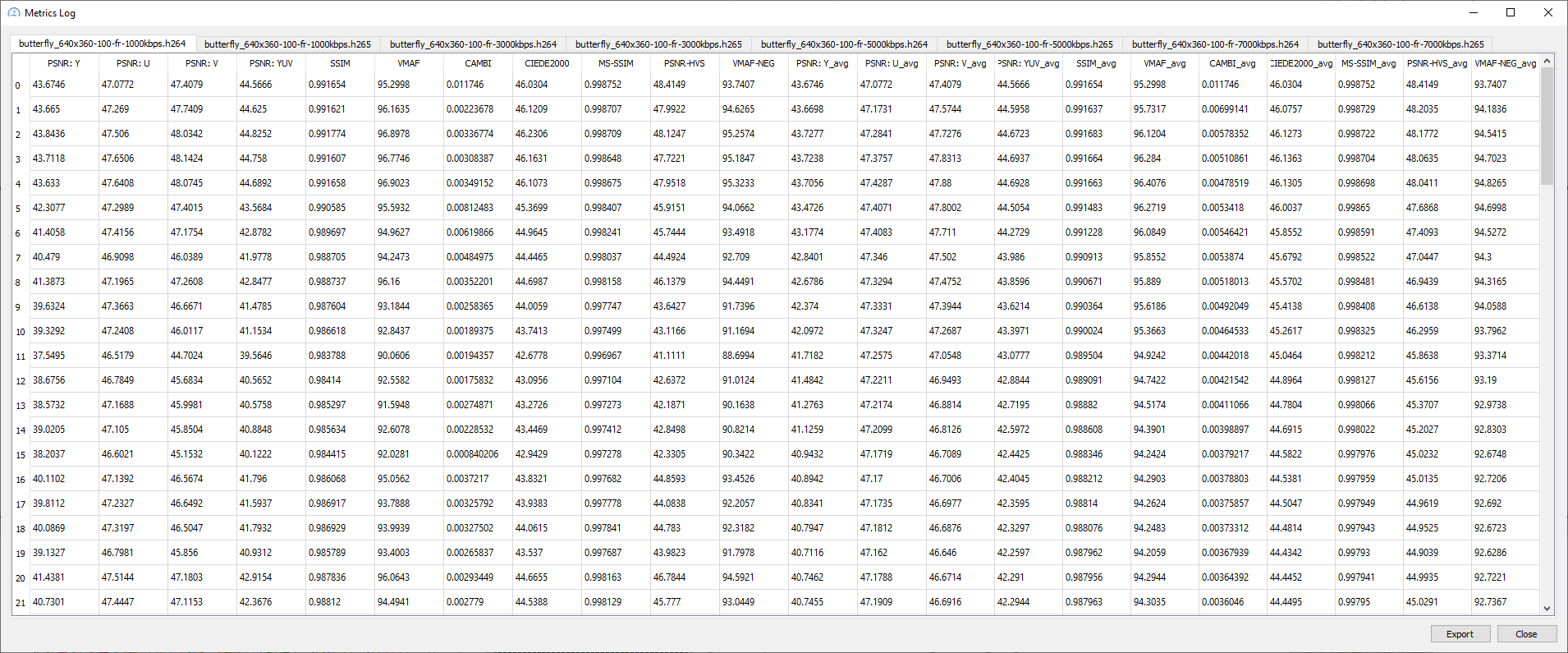Select cell 0.98882 in row 13
The height and width of the screenshot is (653, 1568).
point(1096,405)
